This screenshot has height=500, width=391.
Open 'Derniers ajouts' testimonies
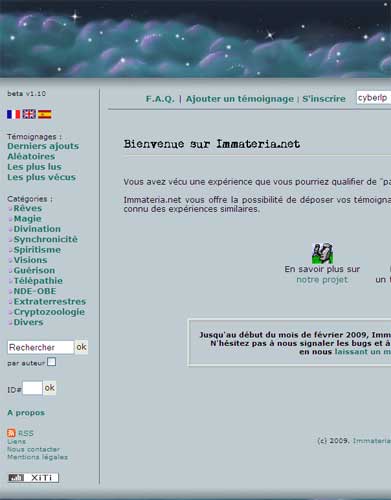point(43,146)
